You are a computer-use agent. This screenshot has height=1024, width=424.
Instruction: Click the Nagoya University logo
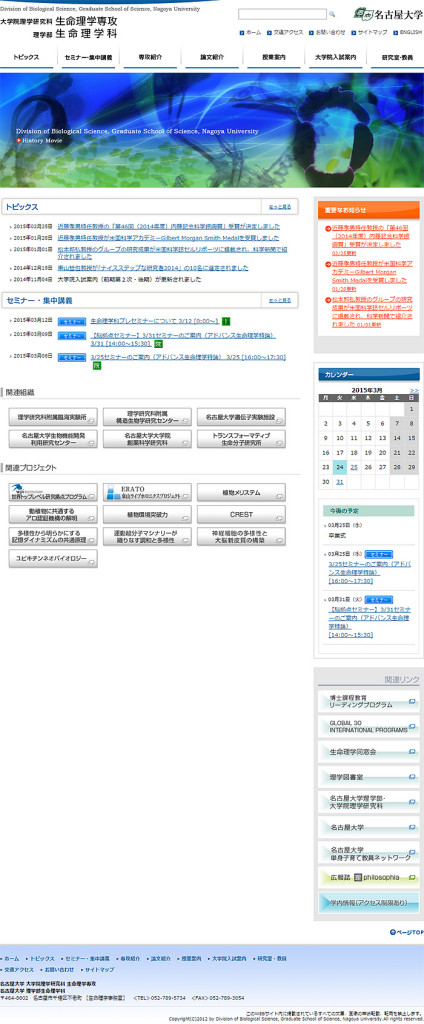(x=388, y=14)
